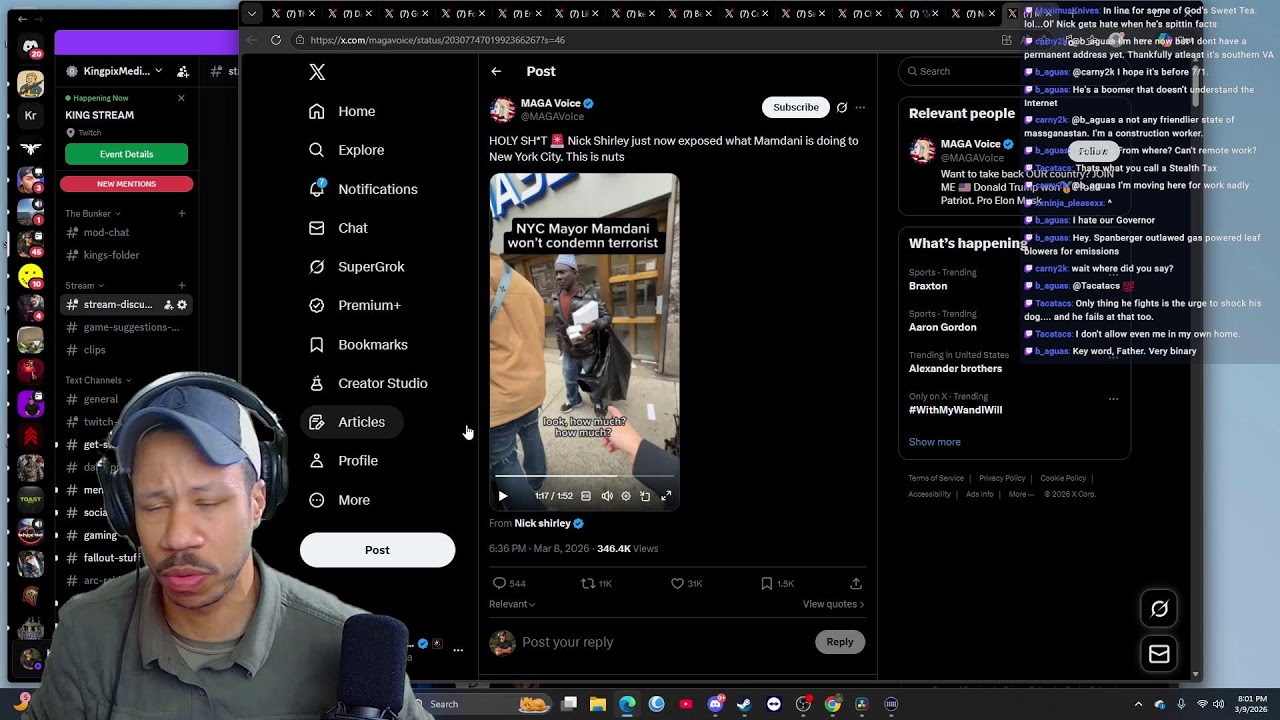Open messages floating envelope button
Screen dimensions: 1280x720
[1159, 654]
